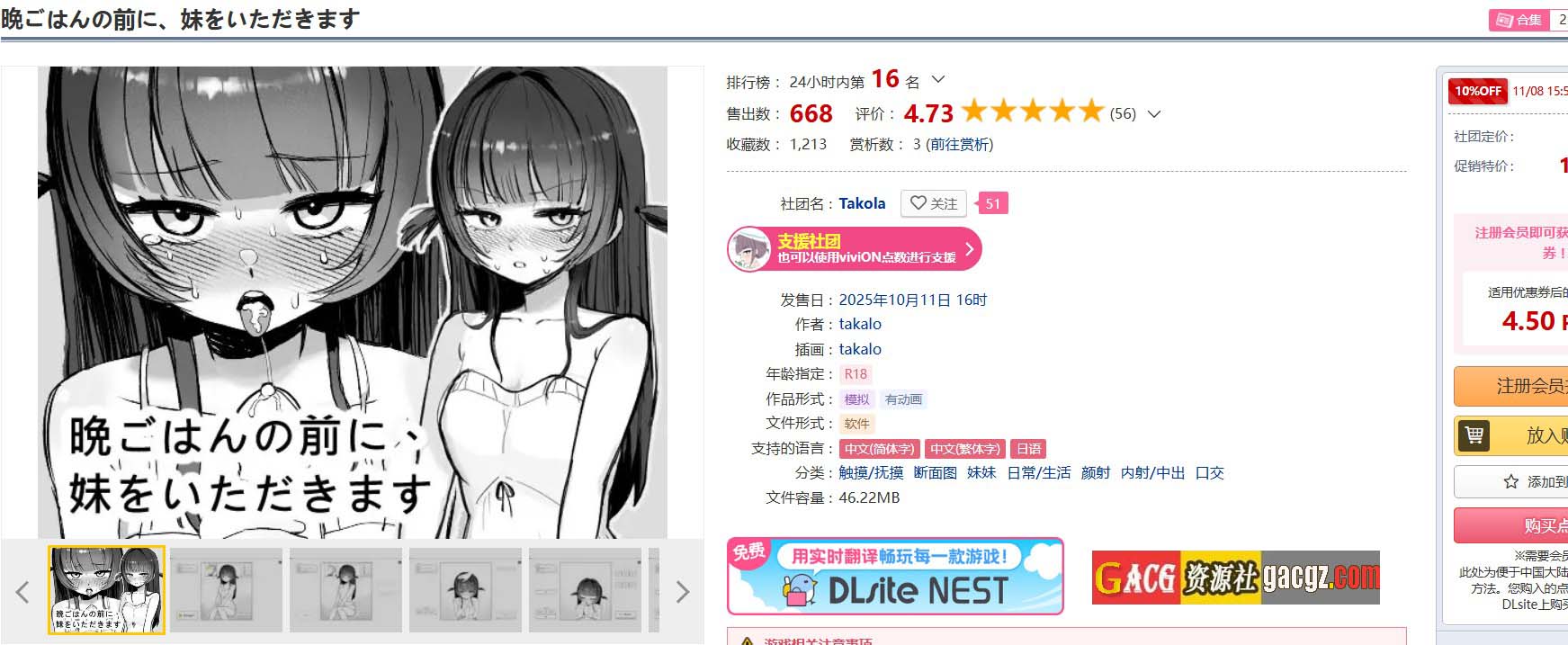The height and width of the screenshot is (645, 1568).
Task: Select the 中文(简体字) language tag
Action: (x=880, y=449)
